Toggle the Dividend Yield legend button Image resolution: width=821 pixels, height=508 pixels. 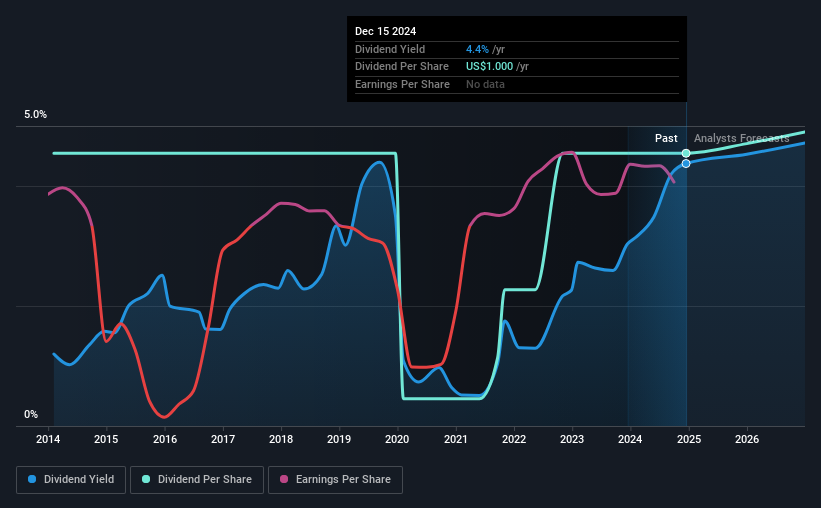(x=71, y=480)
